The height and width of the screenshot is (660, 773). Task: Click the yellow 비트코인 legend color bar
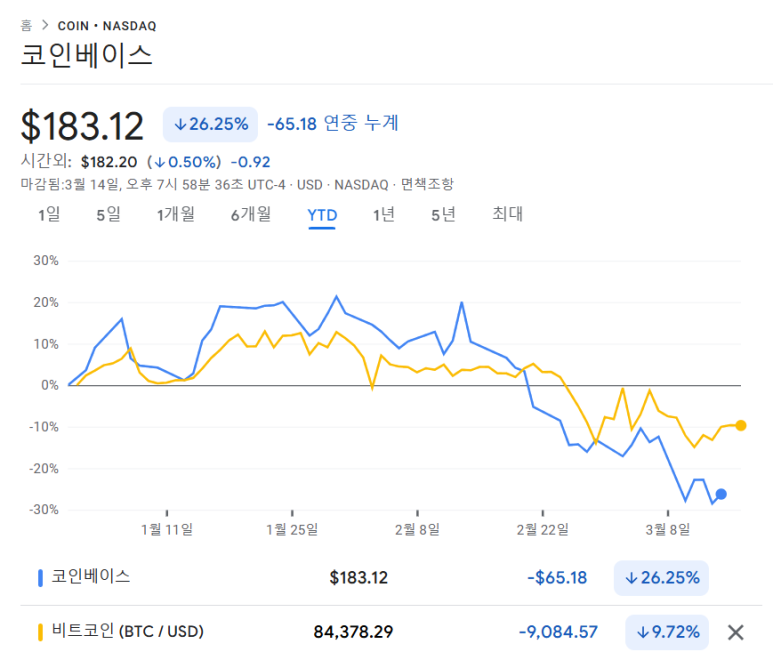coord(40,632)
